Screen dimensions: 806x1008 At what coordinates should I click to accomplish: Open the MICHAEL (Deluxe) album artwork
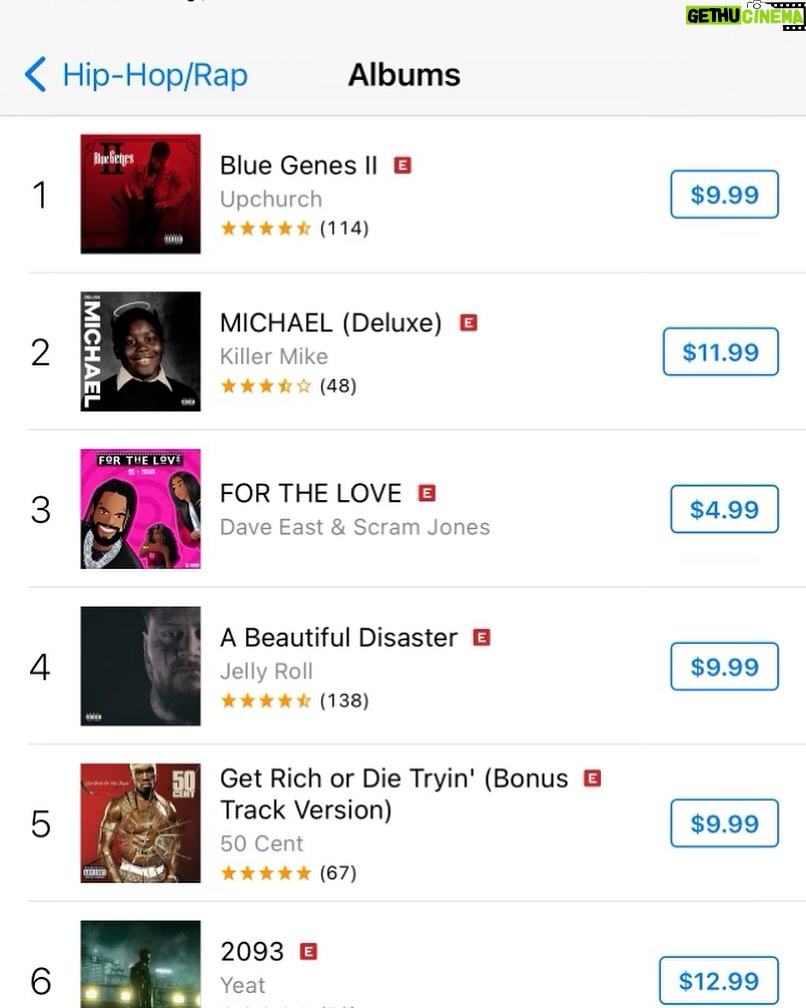tap(140, 352)
